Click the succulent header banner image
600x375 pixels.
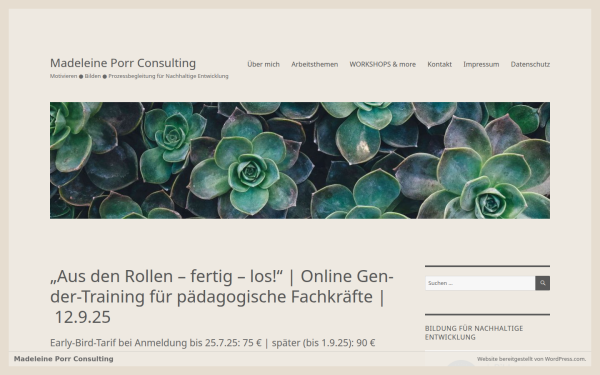pyautogui.click(x=300, y=160)
